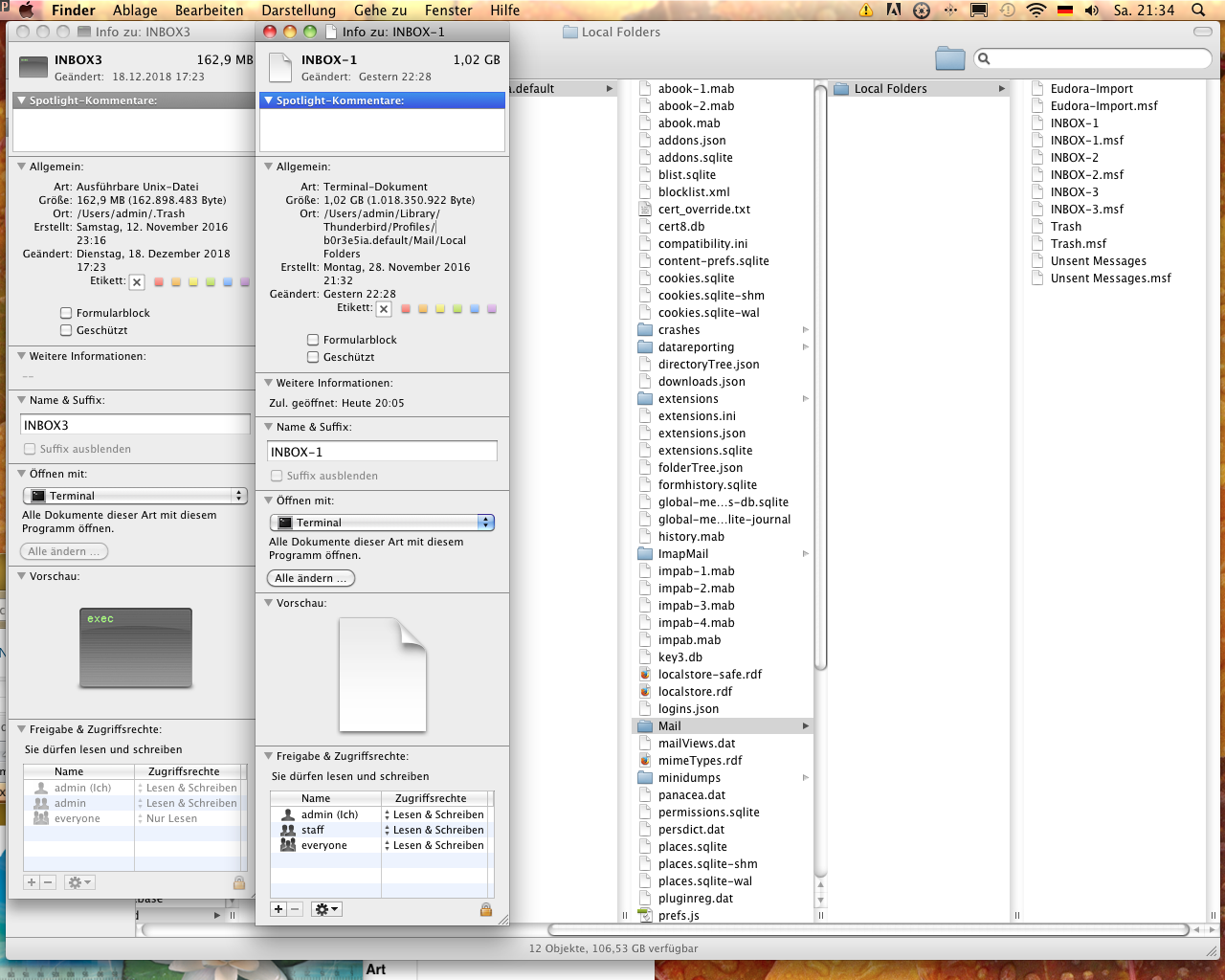Click the INBOX-1 name field

[383, 452]
